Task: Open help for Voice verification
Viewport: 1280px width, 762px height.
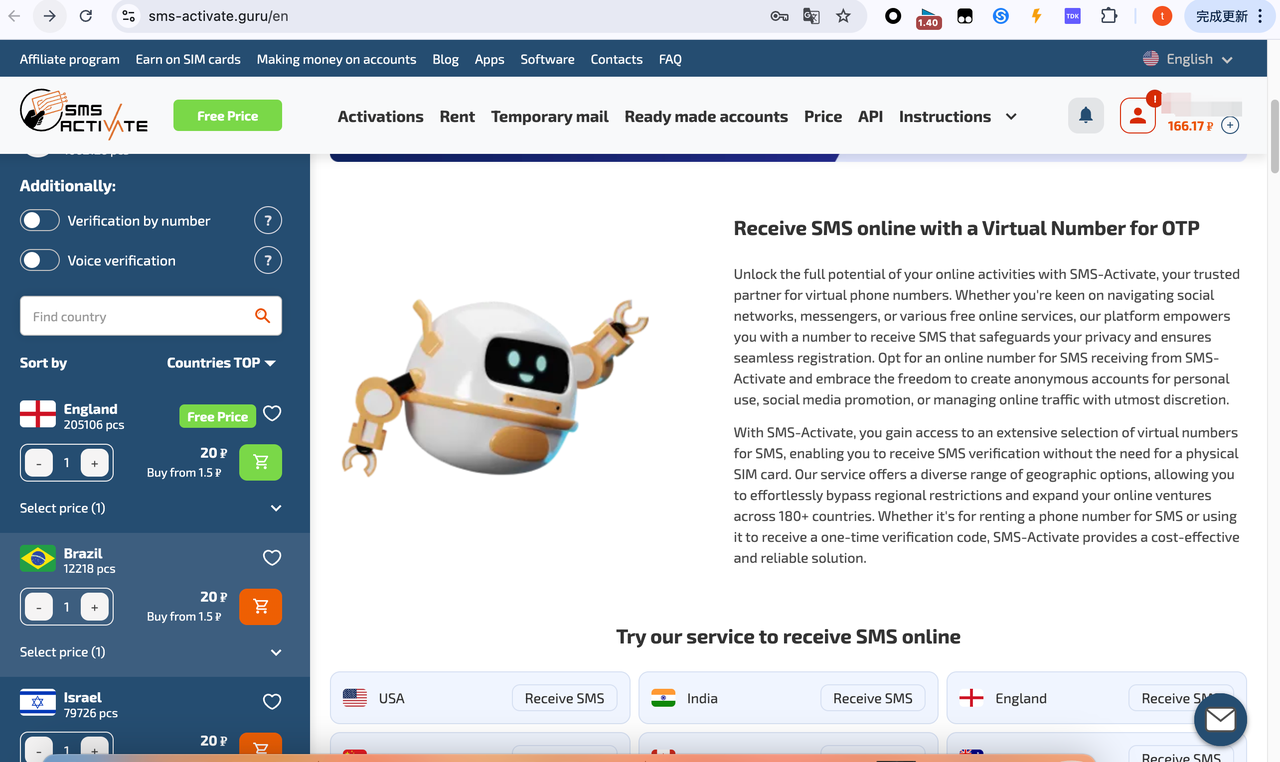Action: pos(267,261)
